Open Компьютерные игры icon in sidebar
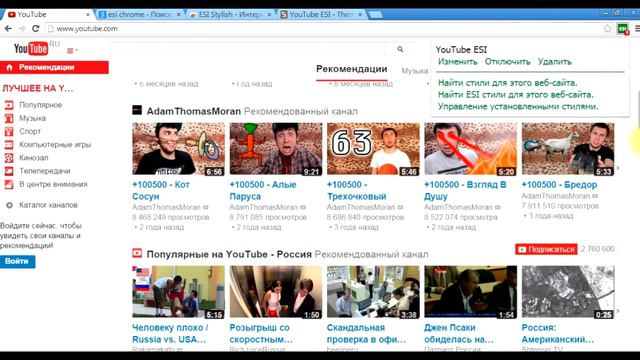This screenshot has width=640, height=360. pos(9,144)
